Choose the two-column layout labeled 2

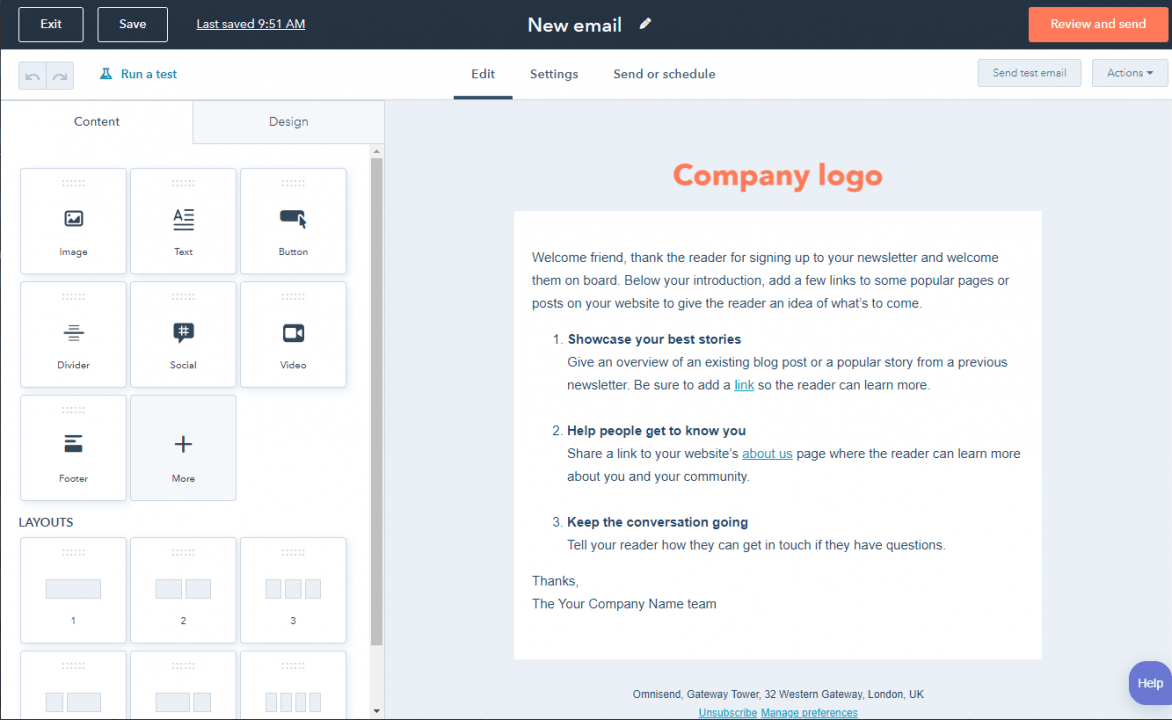tap(183, 590)
